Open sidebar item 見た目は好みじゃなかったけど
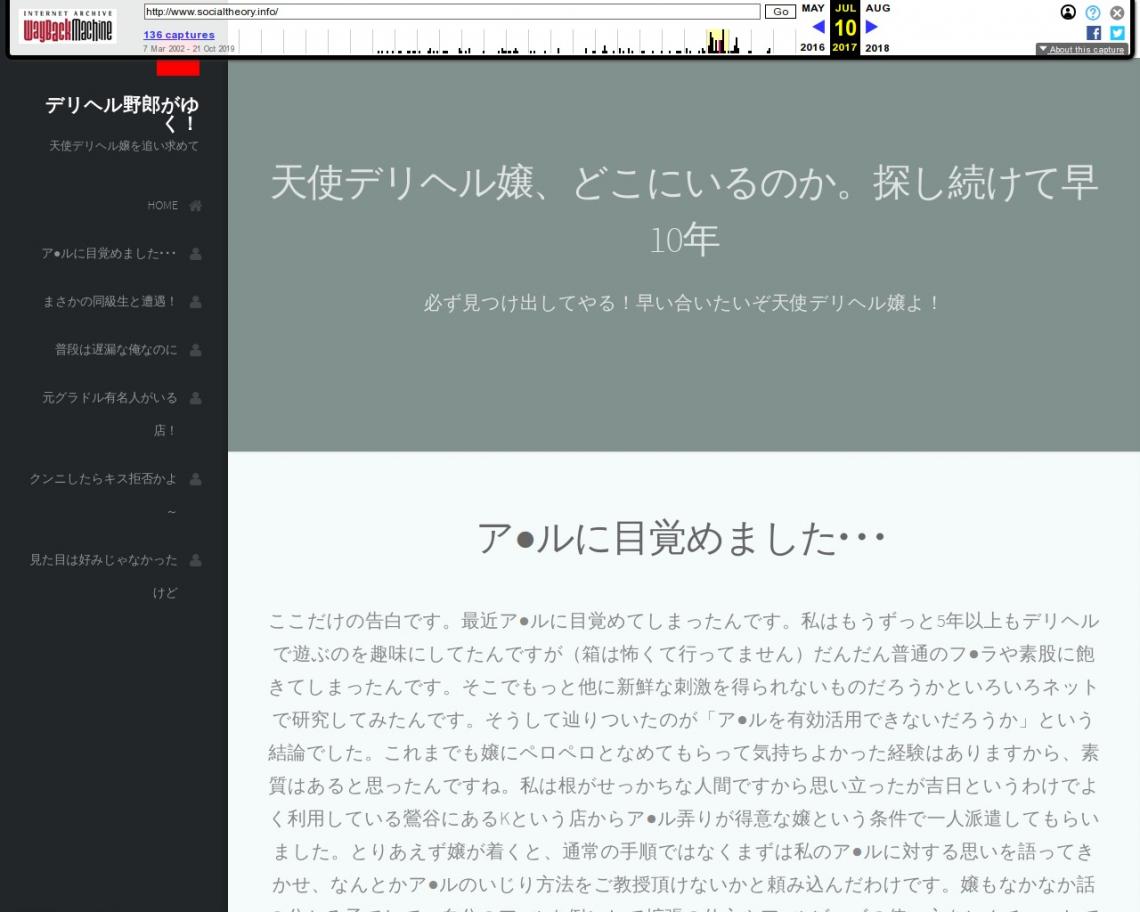The image size is (1140, 912). 103,576
